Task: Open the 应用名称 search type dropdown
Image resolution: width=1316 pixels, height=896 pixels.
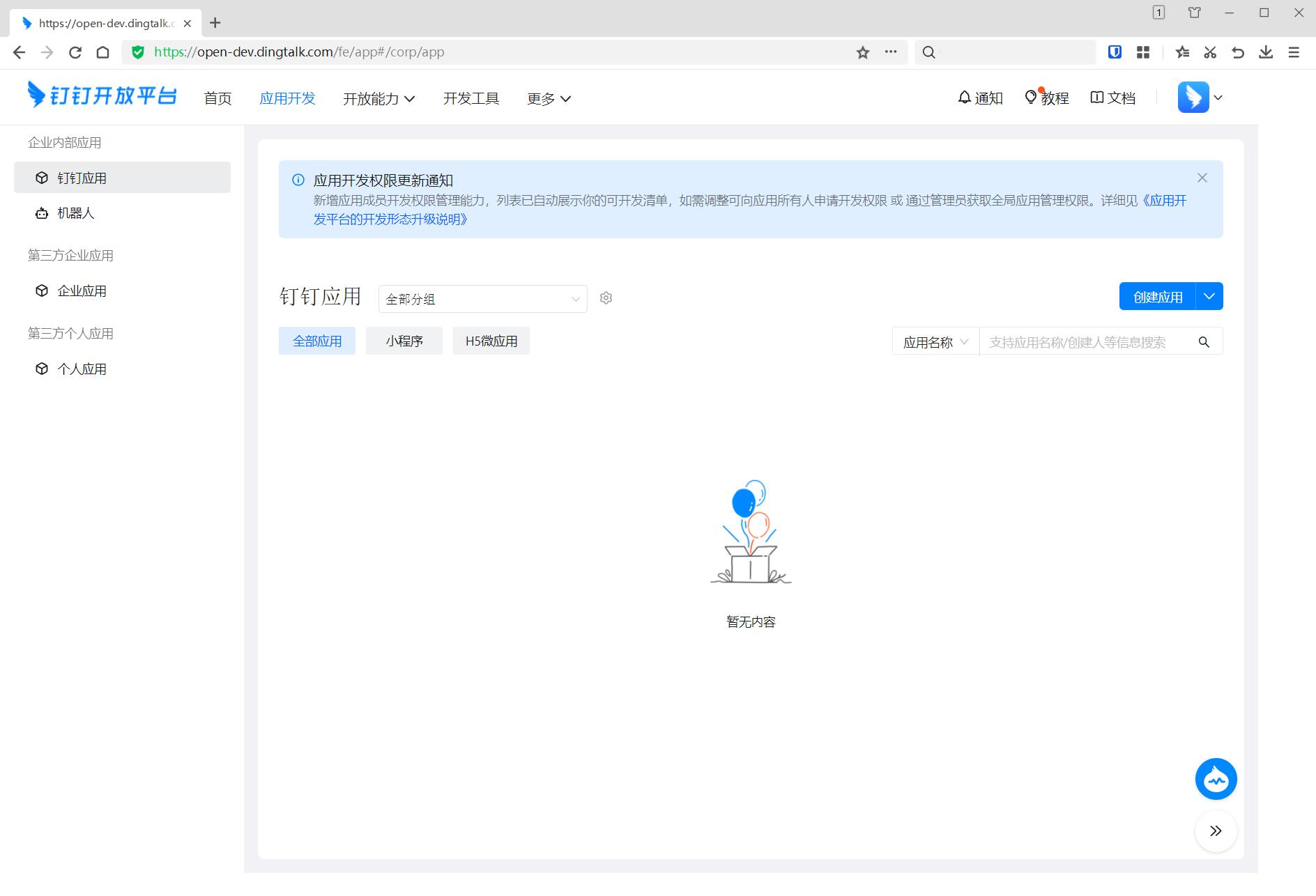Action: [x=935, y=342]
